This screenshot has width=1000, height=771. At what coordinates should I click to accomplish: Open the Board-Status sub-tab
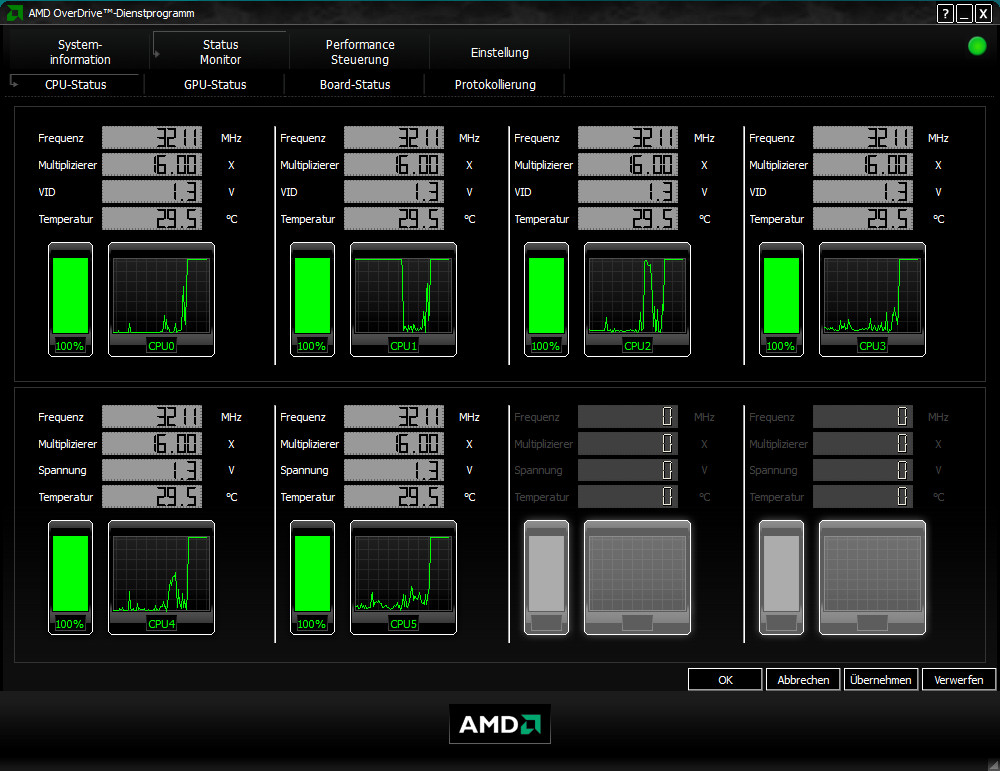(355, 84)
